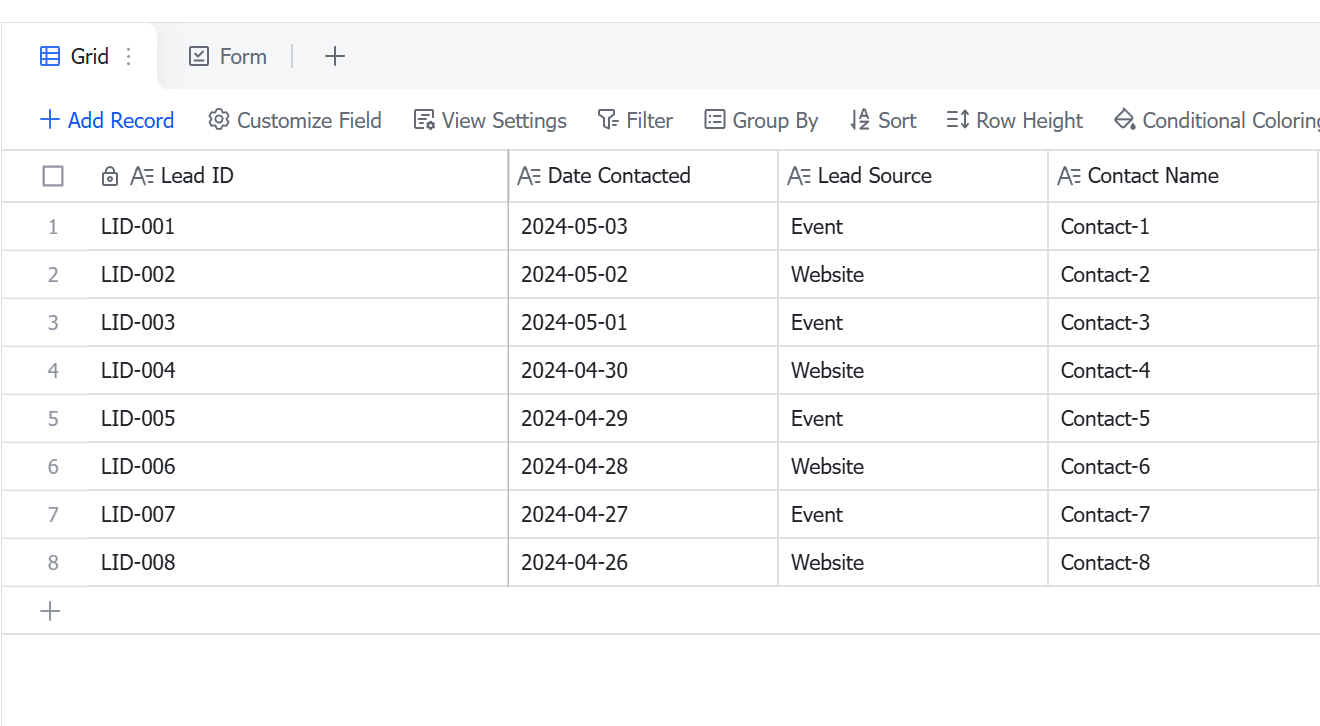Click row number 5
The image size is (1320, 726).
click(53, 419)
